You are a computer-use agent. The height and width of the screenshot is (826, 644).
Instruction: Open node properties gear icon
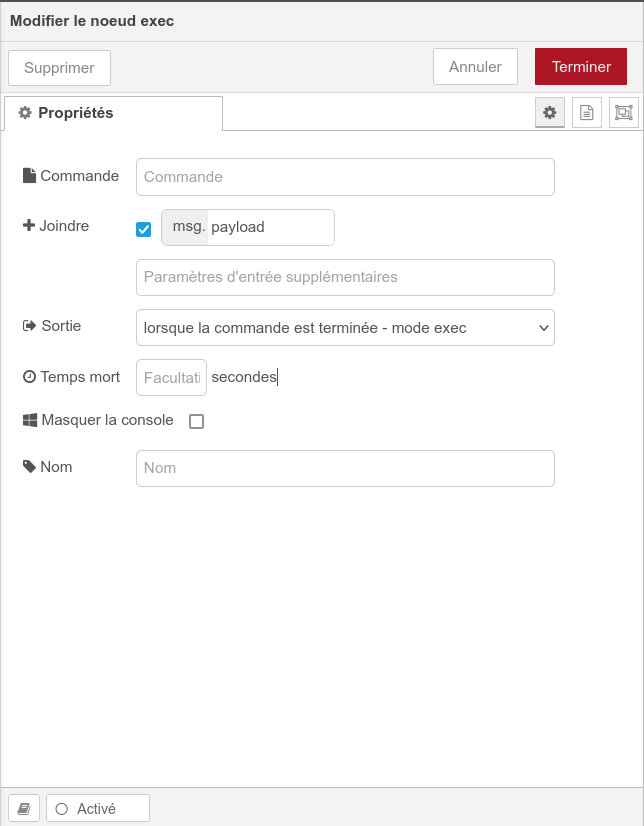point(549,113)
